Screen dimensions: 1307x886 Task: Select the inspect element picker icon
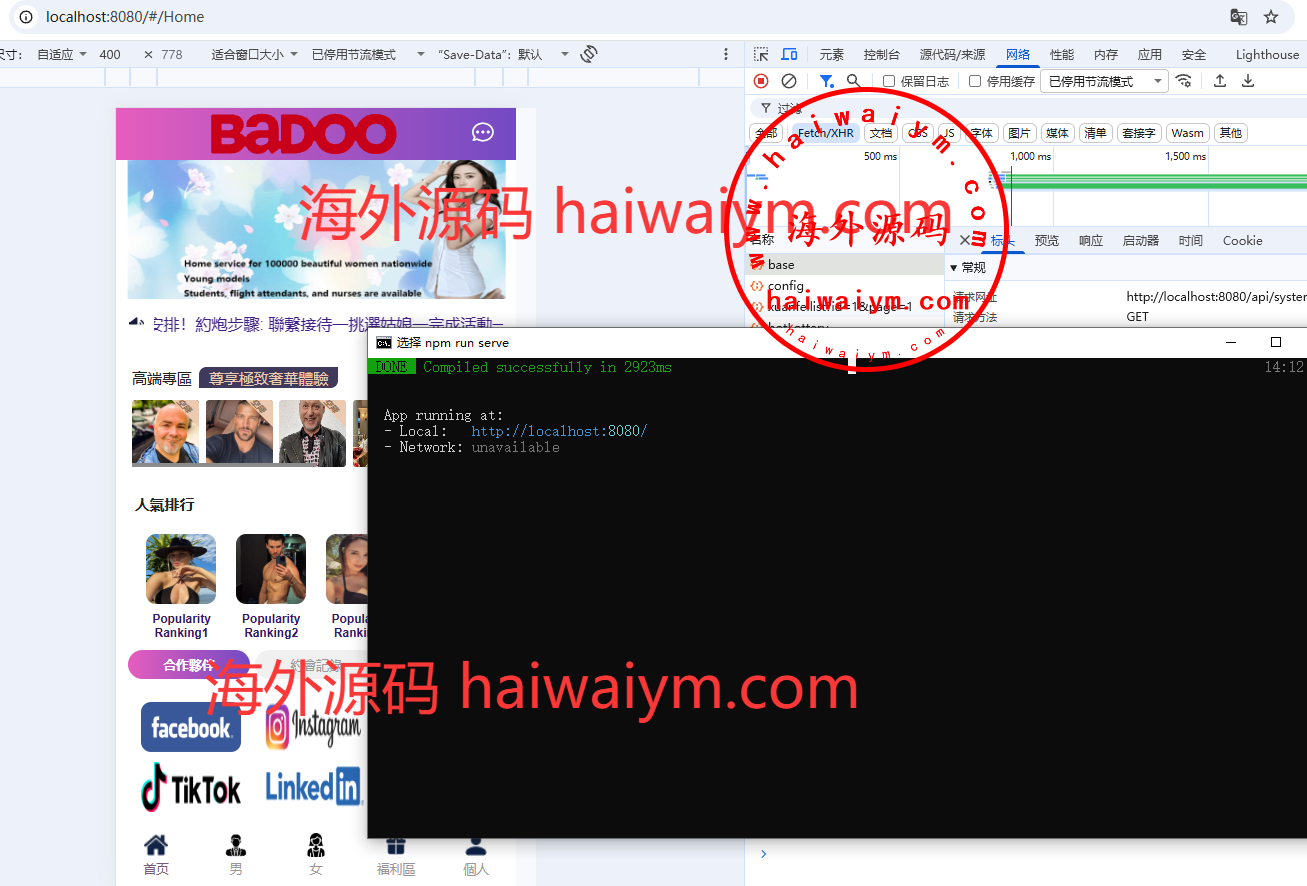tap(762, 54)
